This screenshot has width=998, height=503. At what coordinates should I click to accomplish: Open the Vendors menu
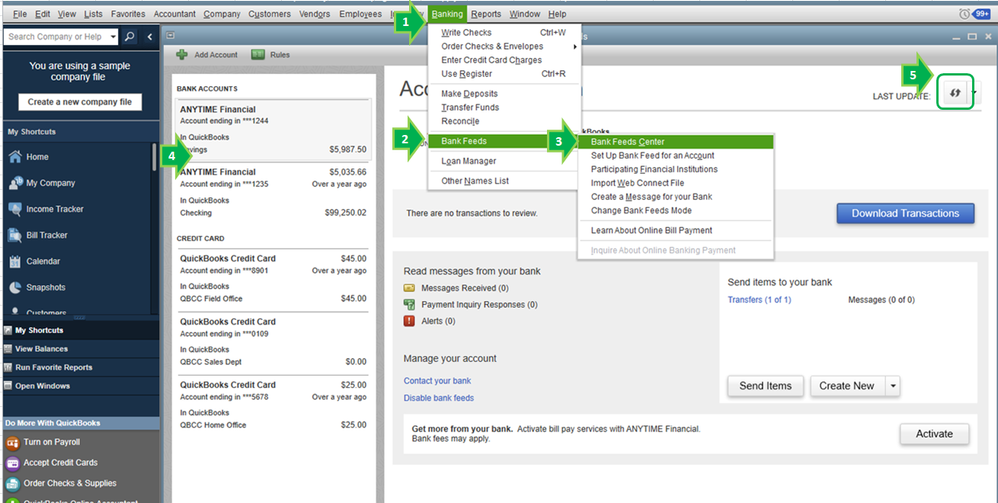[x=314, y=13]
